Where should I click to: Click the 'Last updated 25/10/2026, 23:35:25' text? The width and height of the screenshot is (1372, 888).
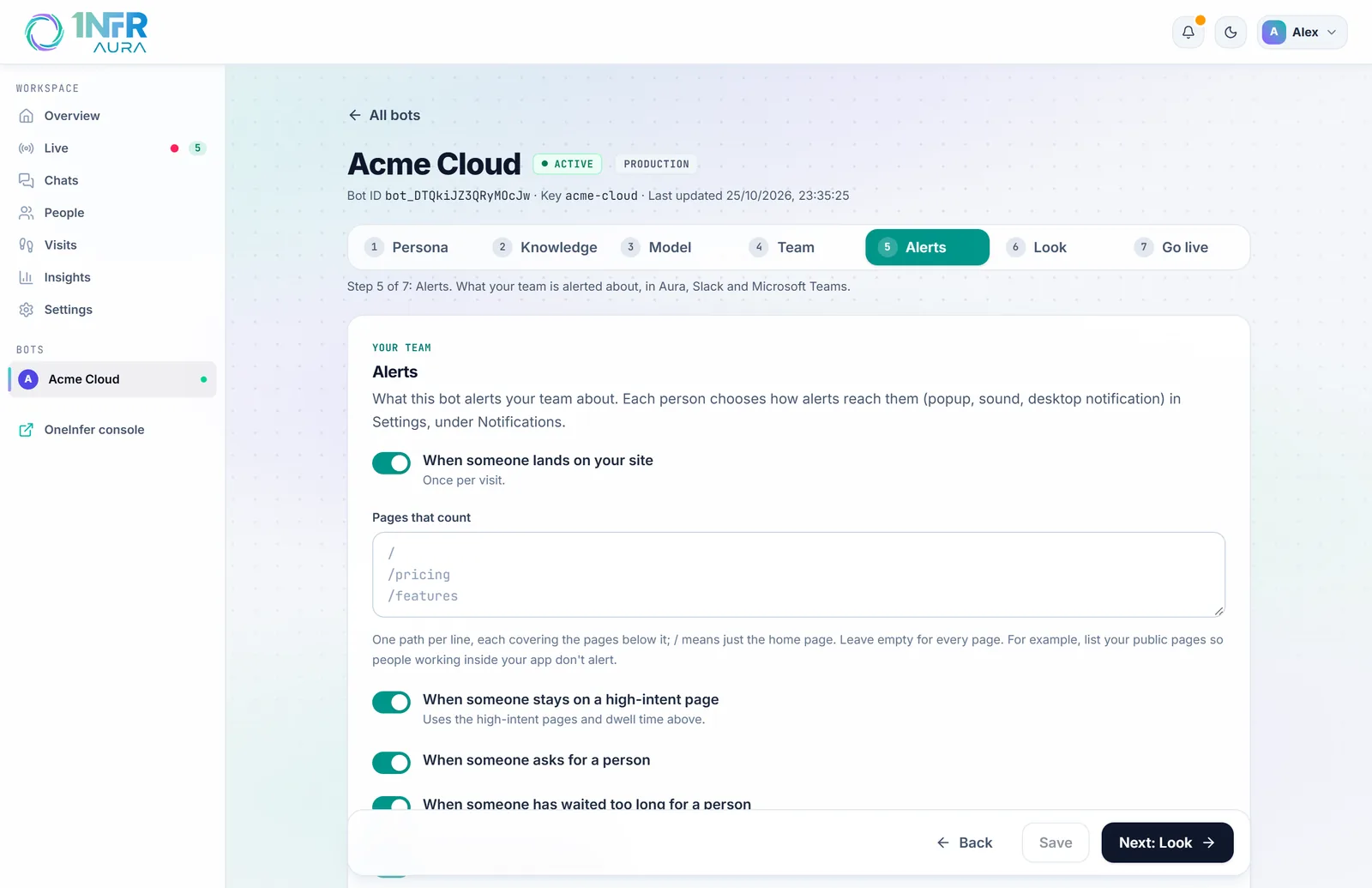pos(749,196)
